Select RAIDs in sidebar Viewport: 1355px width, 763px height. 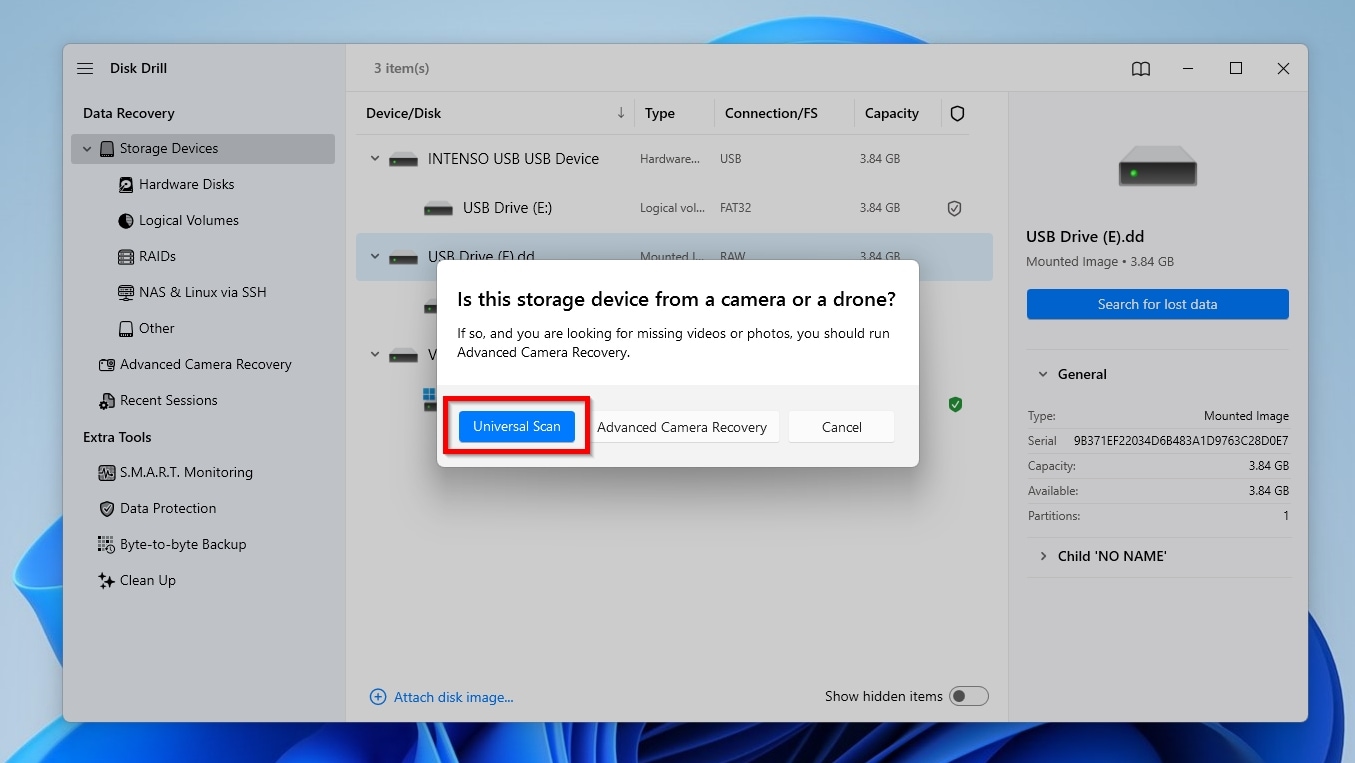tap(157, 256)
